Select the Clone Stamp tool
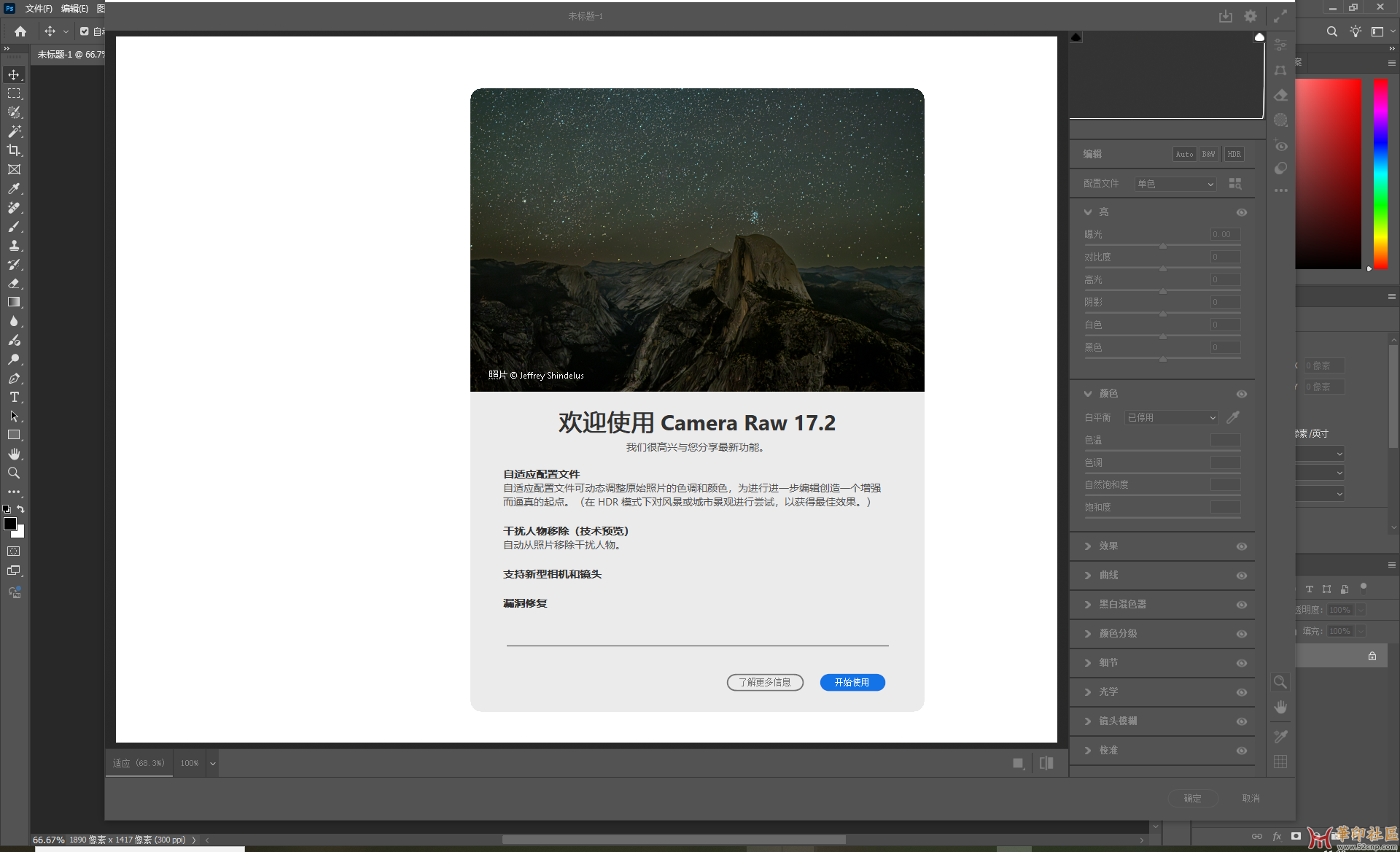 click(14, 245)
